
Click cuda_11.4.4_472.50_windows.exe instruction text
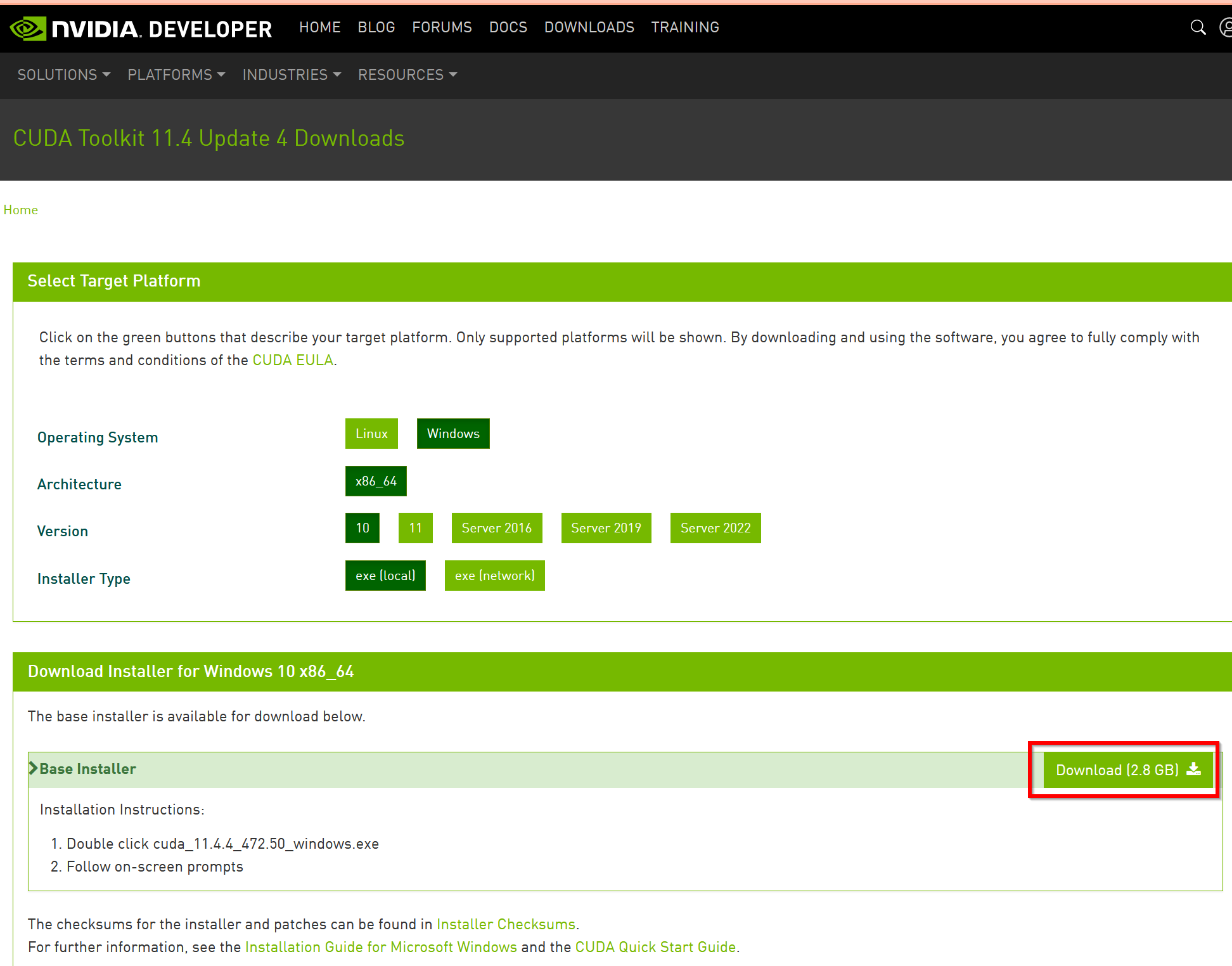(x=266, y=844)
